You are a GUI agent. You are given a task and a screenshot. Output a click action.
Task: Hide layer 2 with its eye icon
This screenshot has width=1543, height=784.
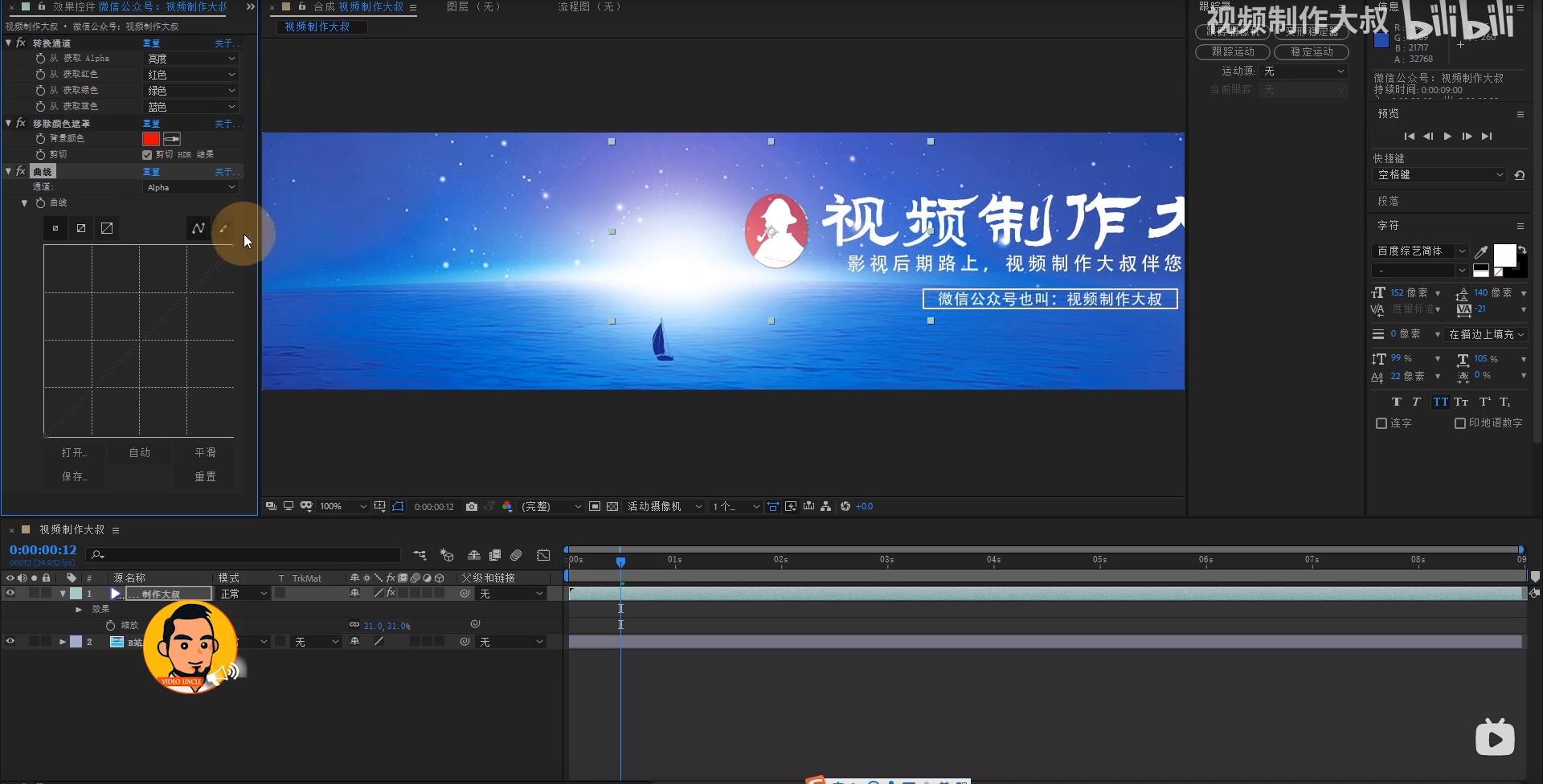pos(10,642)
